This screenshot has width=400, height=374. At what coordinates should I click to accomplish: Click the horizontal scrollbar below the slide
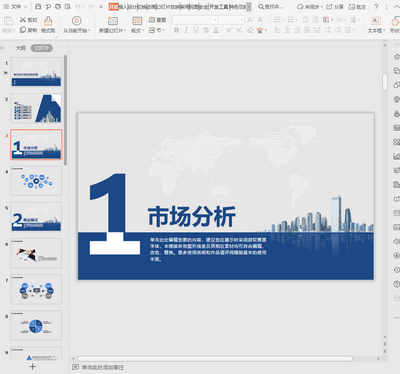click(x=215, y=359)
